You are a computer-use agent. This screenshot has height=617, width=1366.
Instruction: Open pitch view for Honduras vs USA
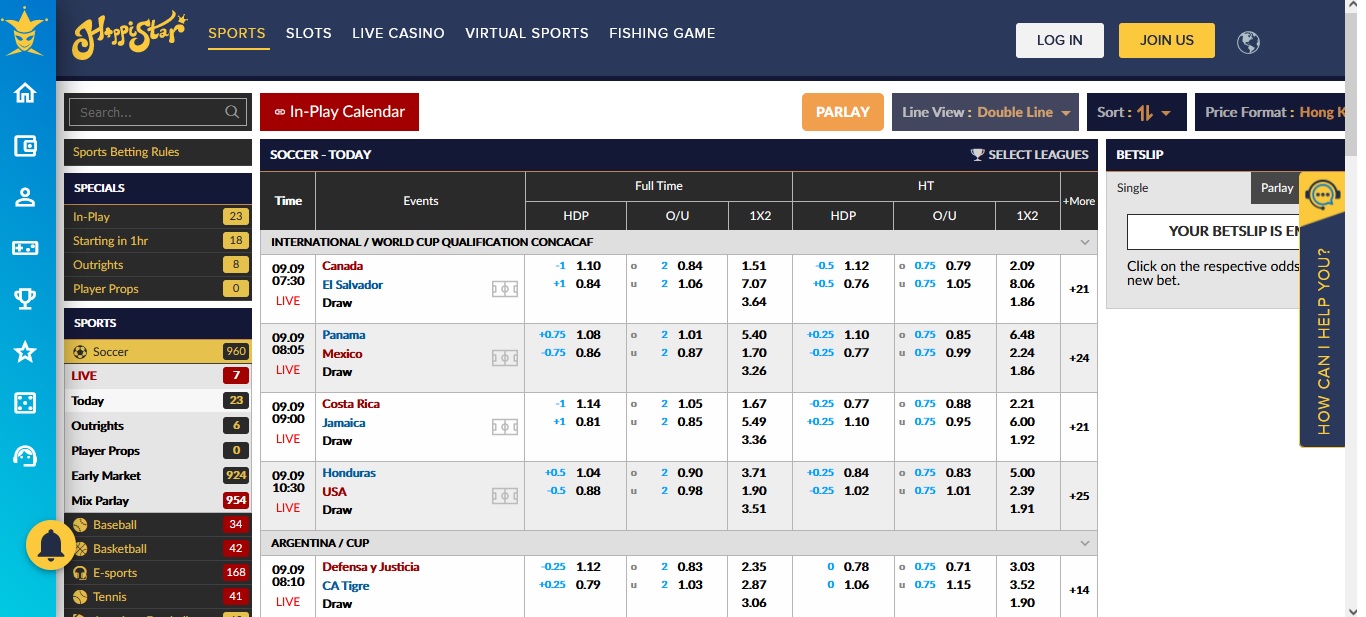pos(505,496)
